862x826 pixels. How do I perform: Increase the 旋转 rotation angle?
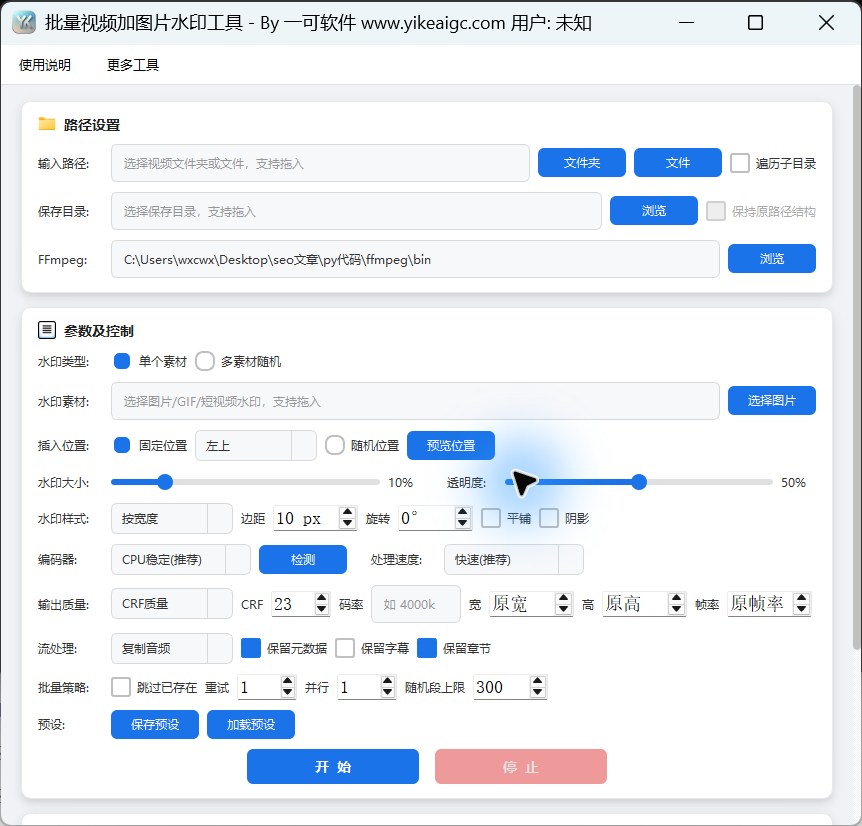(463, 512)
